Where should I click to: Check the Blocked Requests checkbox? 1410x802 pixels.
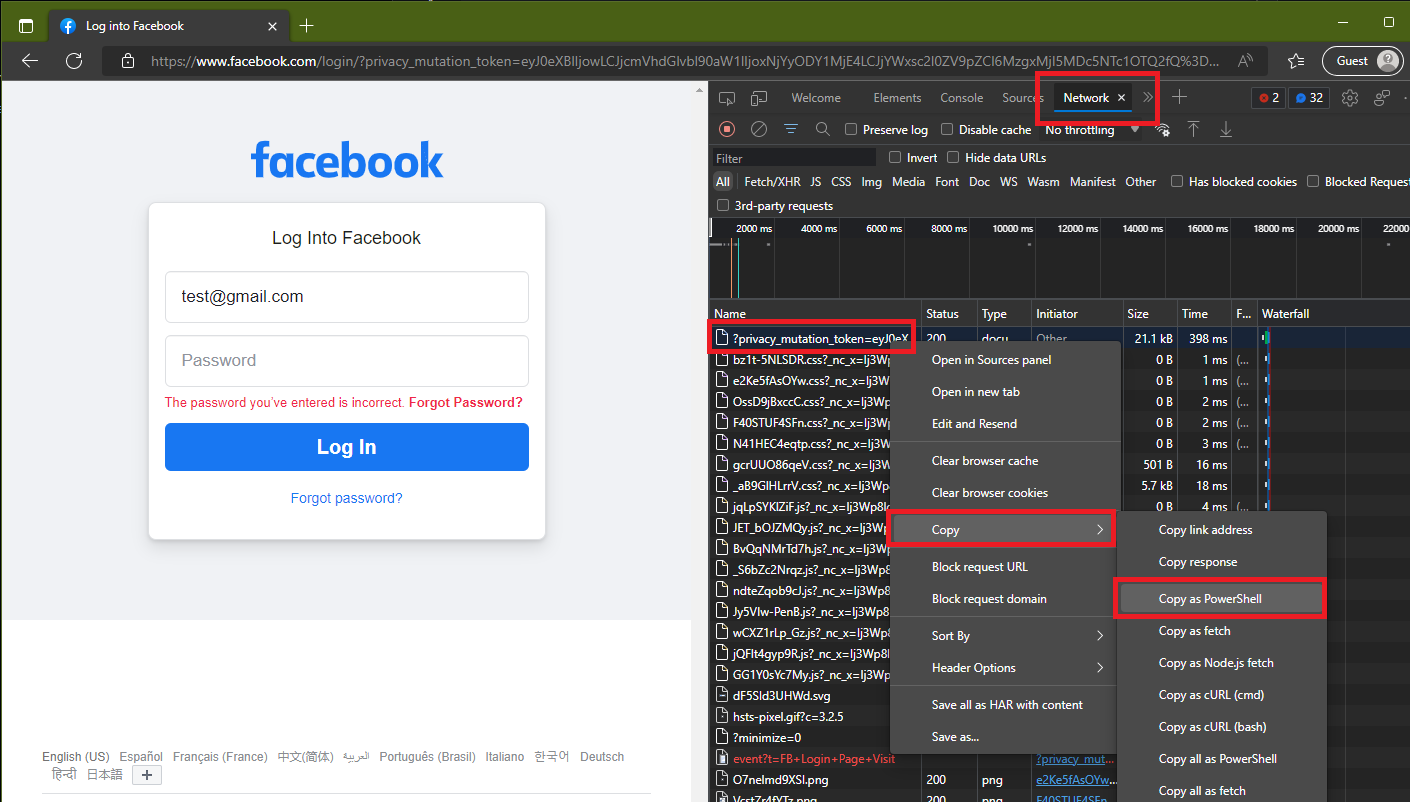coord(1313,182)
